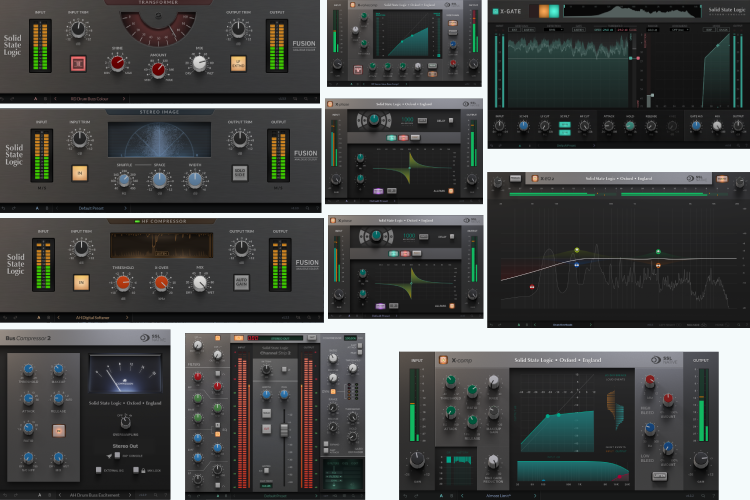
Task: Go to the previous preset in Fusion Transformer
Action: pos(55,99)
